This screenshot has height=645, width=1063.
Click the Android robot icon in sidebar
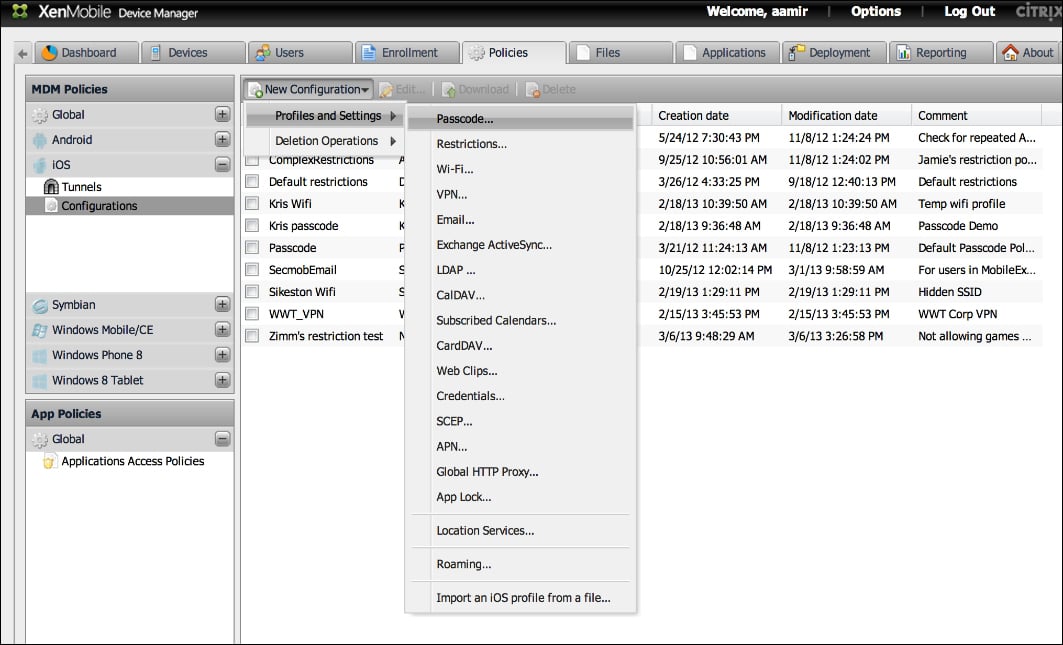(40, 140)
